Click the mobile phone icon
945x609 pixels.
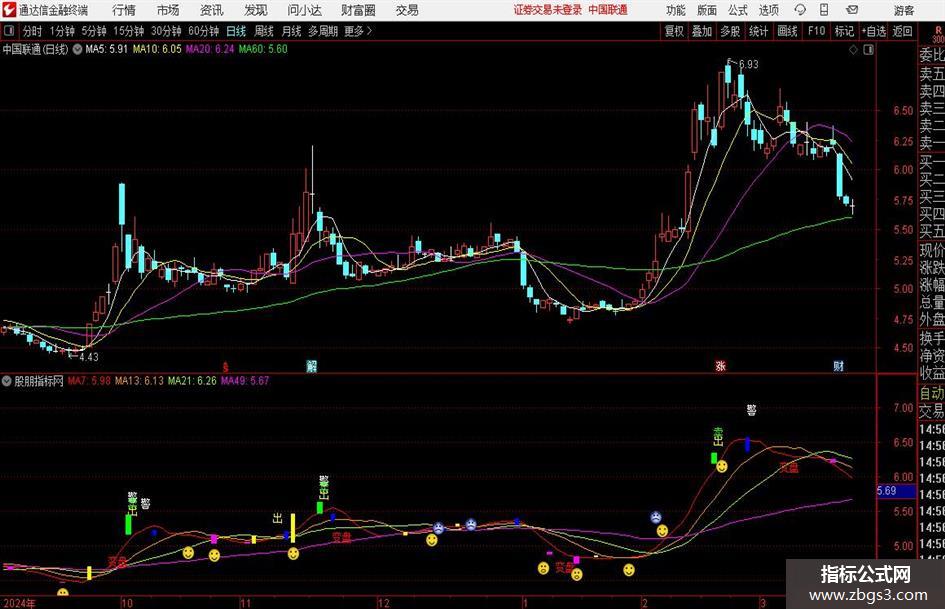point(824,10)
